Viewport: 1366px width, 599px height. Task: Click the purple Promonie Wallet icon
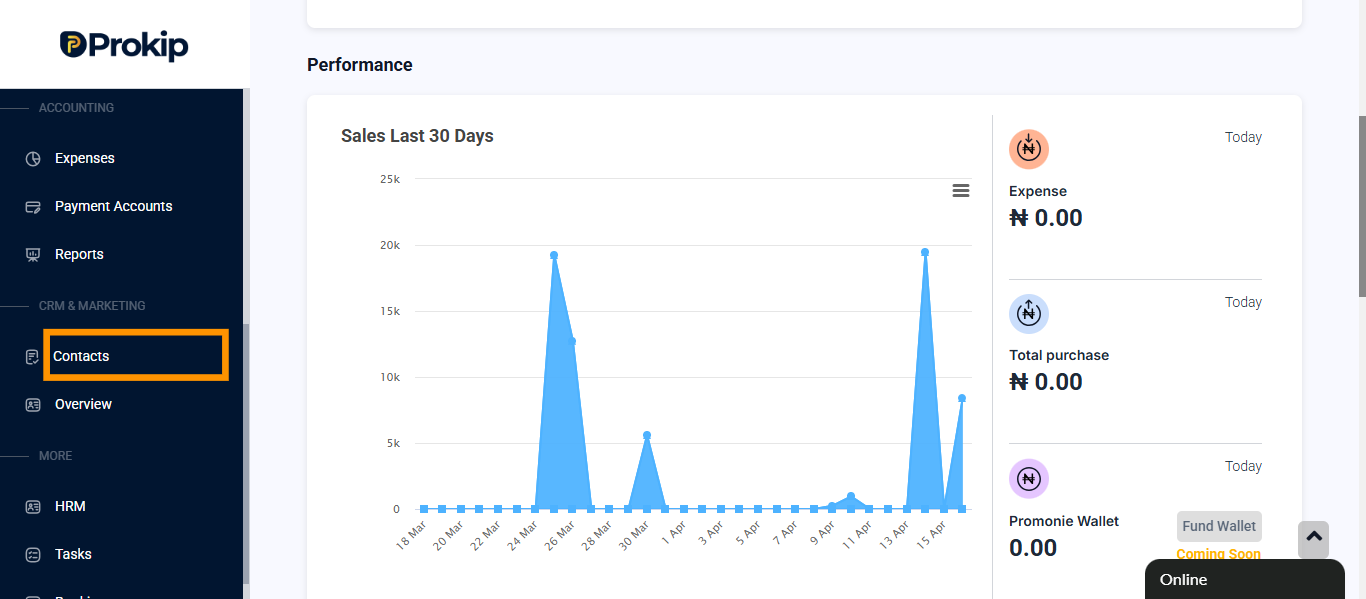[x=1028, y=478]
